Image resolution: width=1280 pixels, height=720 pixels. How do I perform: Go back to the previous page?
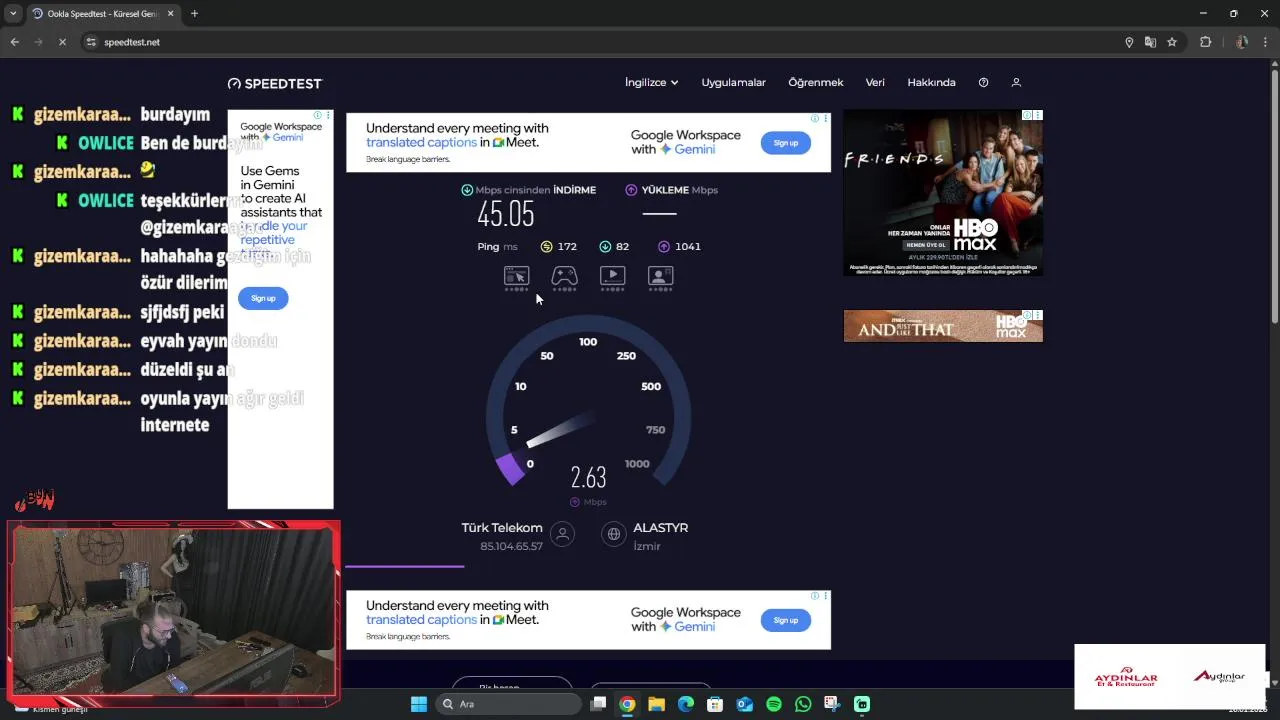[14, 42]
